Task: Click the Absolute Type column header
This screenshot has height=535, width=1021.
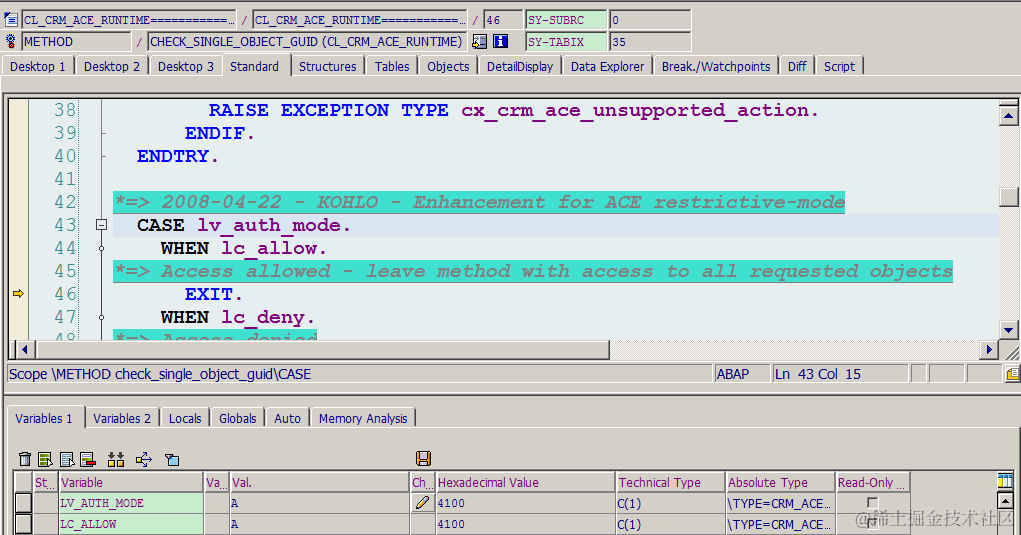Action: coord(781,482)
